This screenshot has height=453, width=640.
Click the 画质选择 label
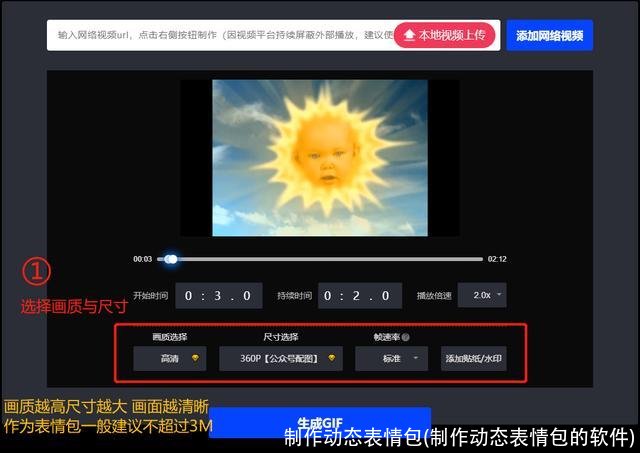170,337
